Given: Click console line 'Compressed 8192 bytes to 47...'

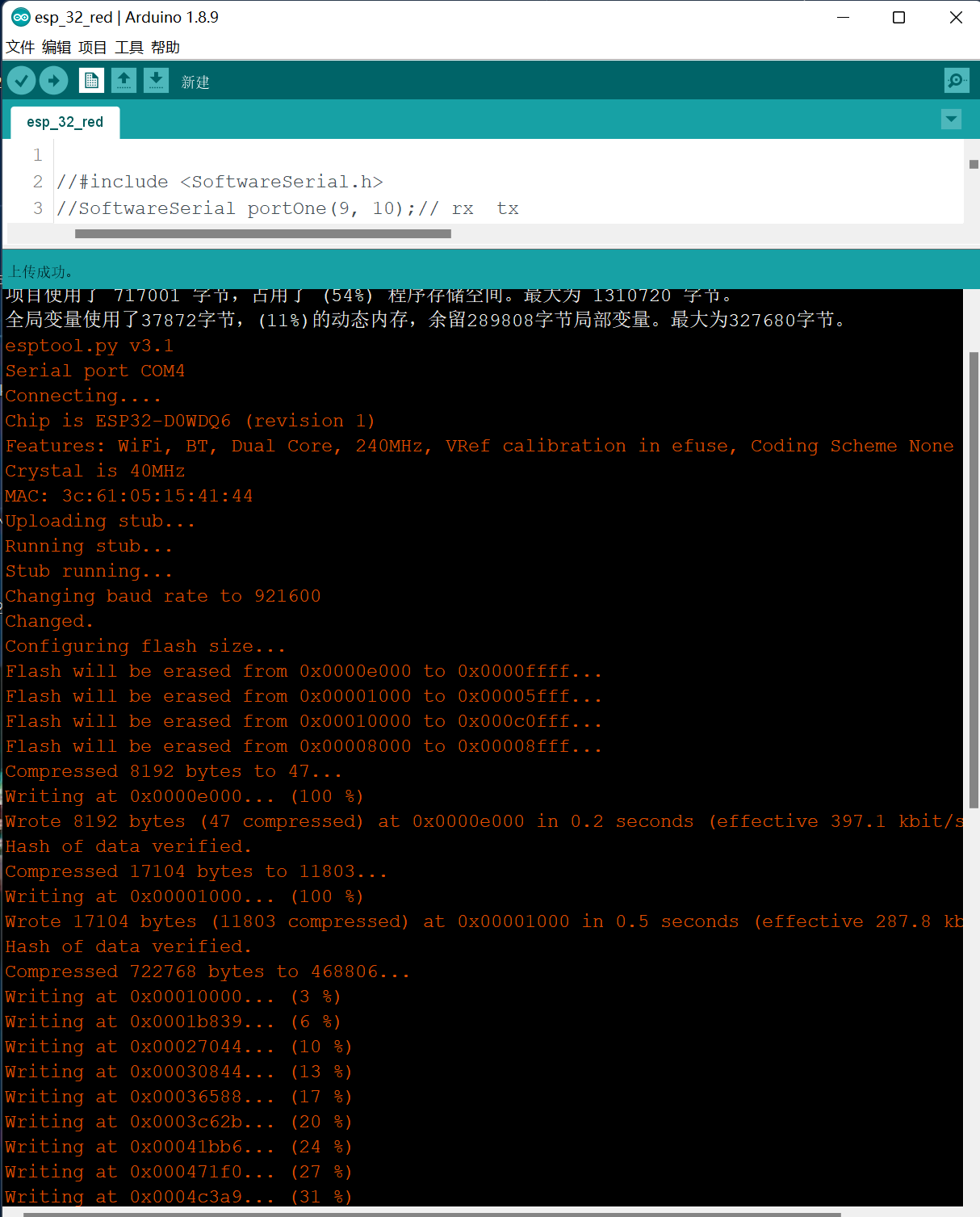Looking at the screenshot, I should point(174,771).
